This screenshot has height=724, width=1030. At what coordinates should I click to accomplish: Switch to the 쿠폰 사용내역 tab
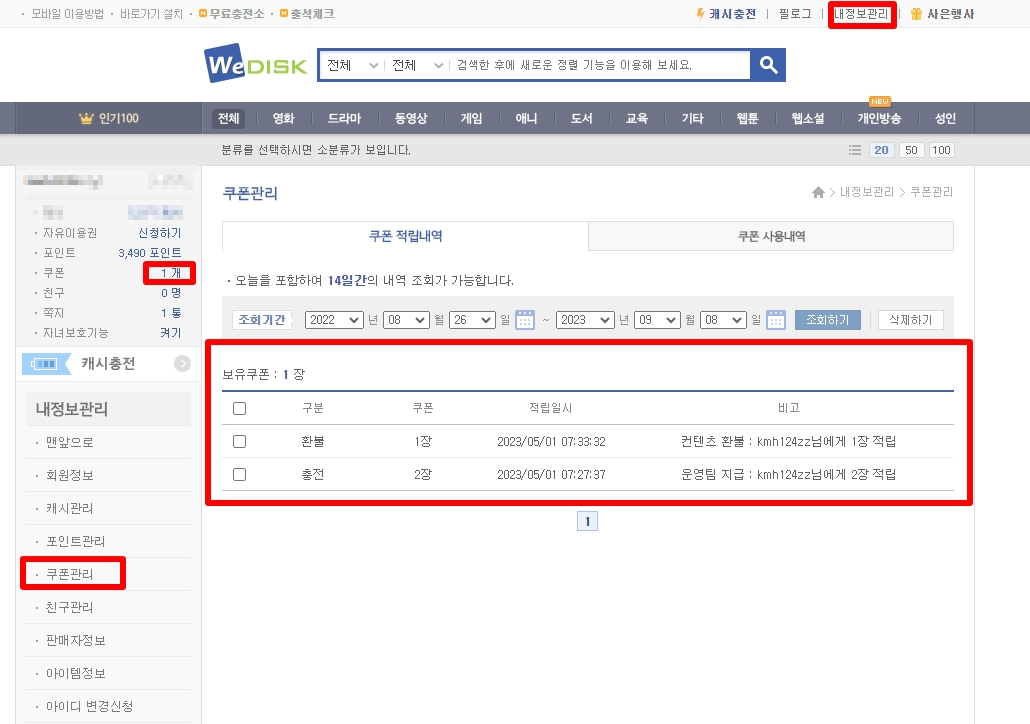(x=771, y=237)
